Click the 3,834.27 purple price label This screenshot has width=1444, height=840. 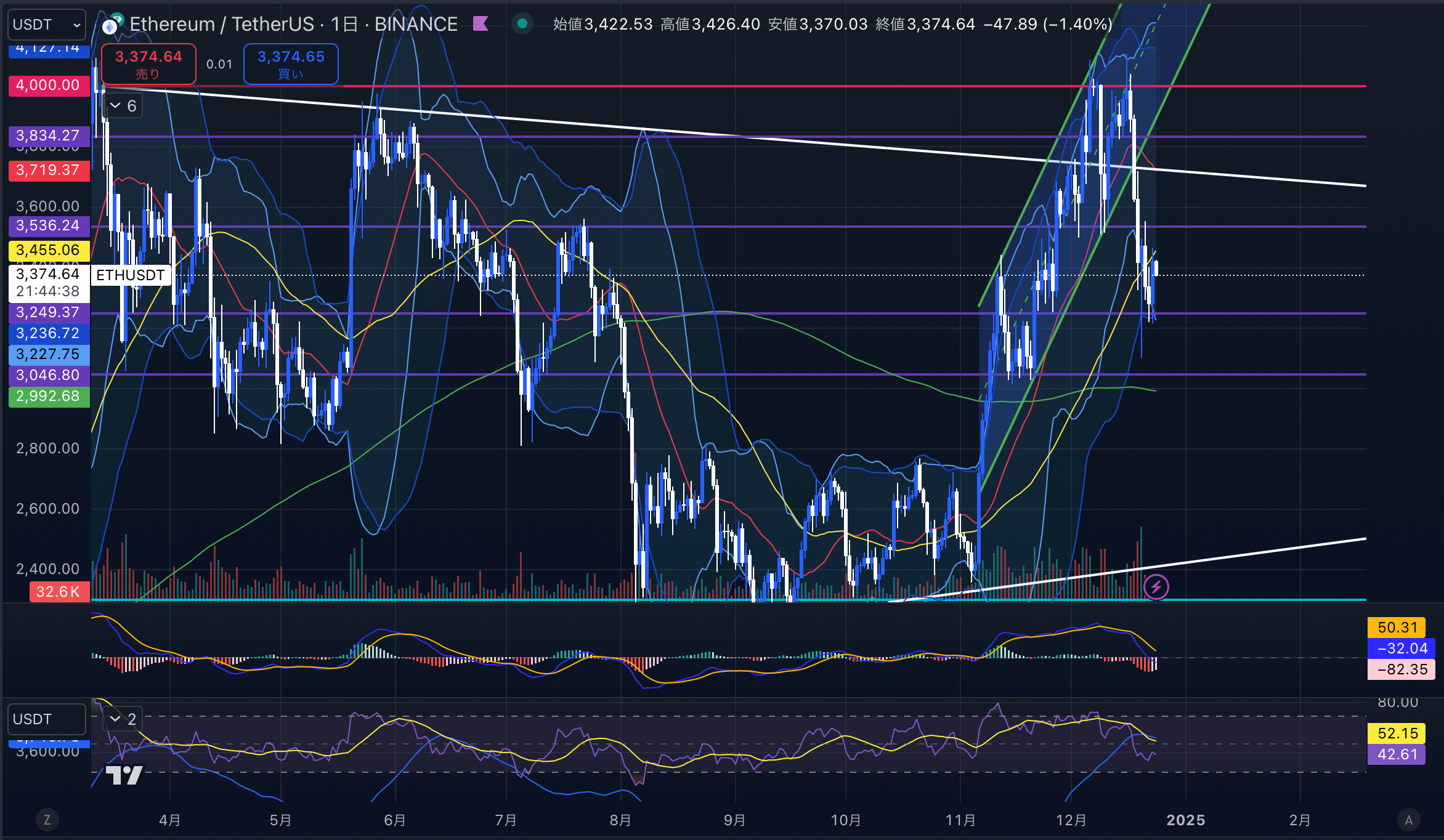tap(49, 135)
